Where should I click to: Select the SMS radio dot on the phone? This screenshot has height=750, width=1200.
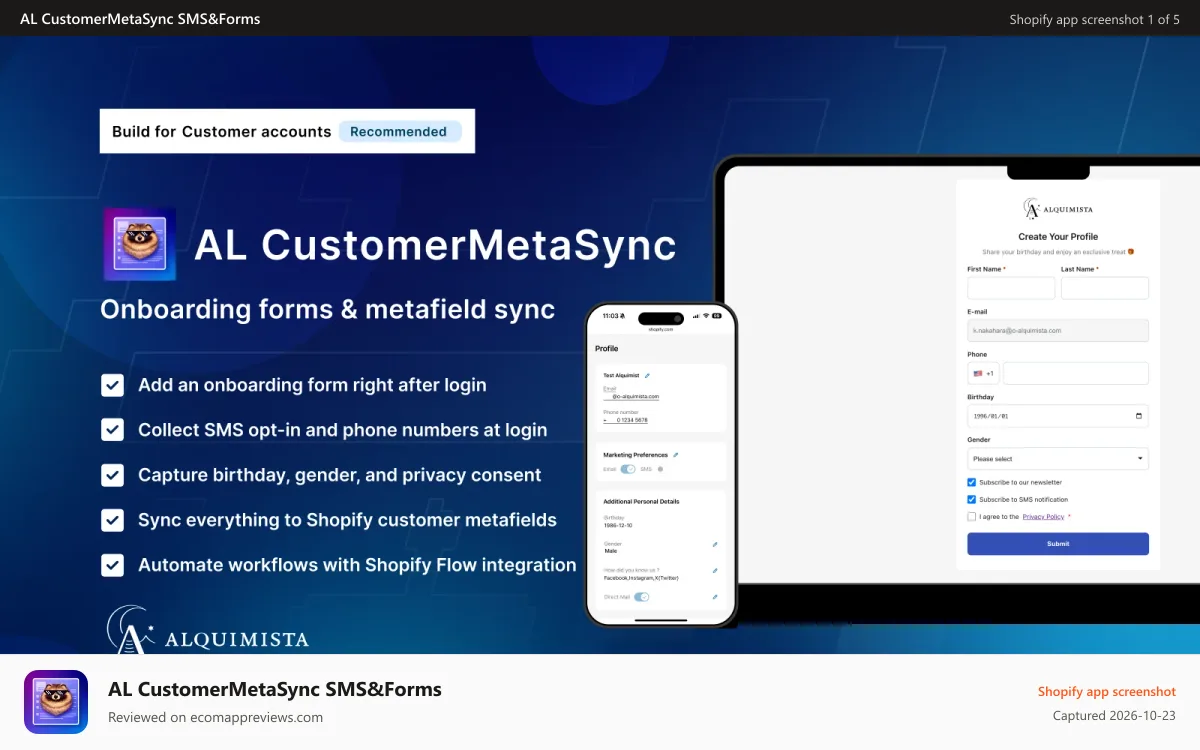(660, 468)
